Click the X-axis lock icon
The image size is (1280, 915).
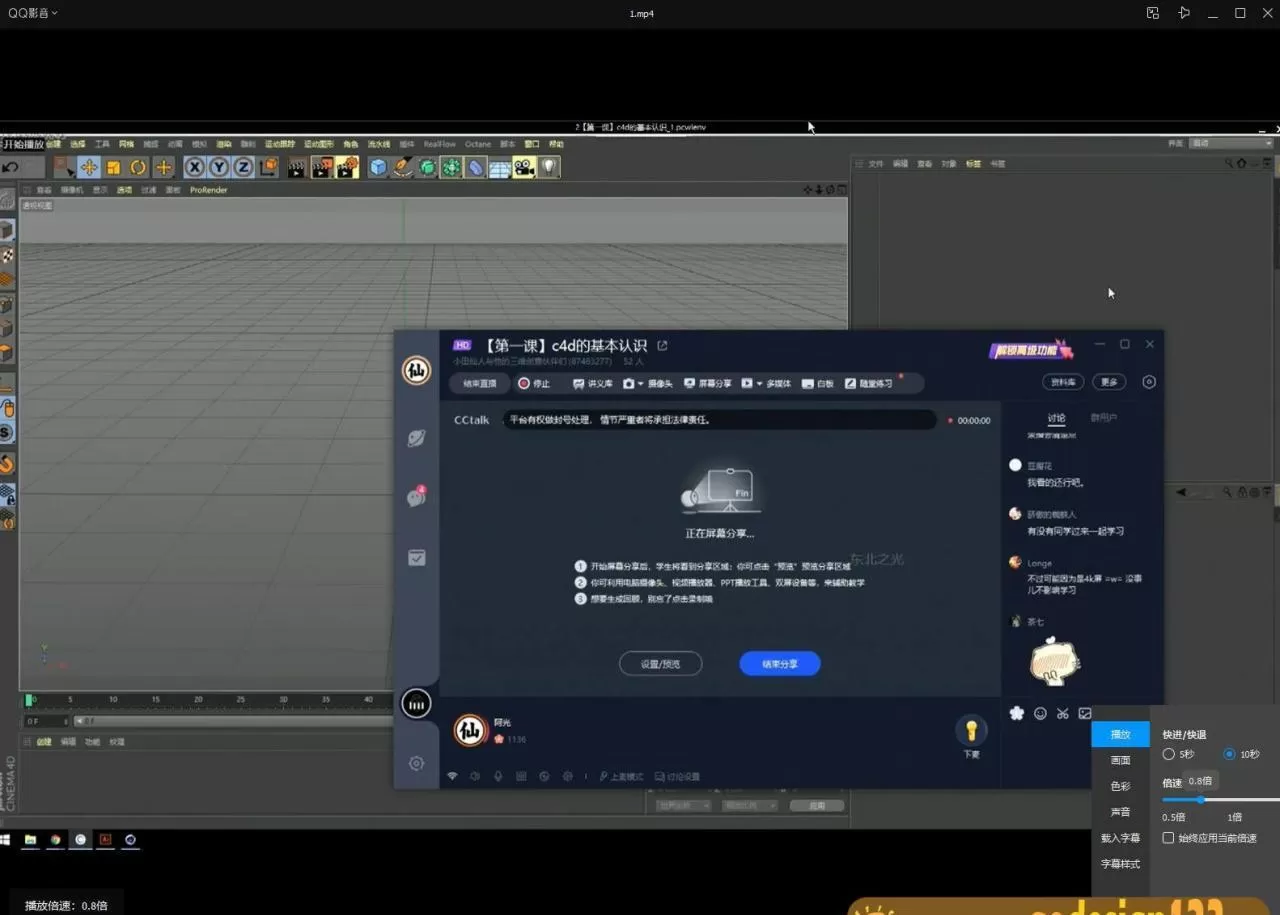[x=195, y=167]
